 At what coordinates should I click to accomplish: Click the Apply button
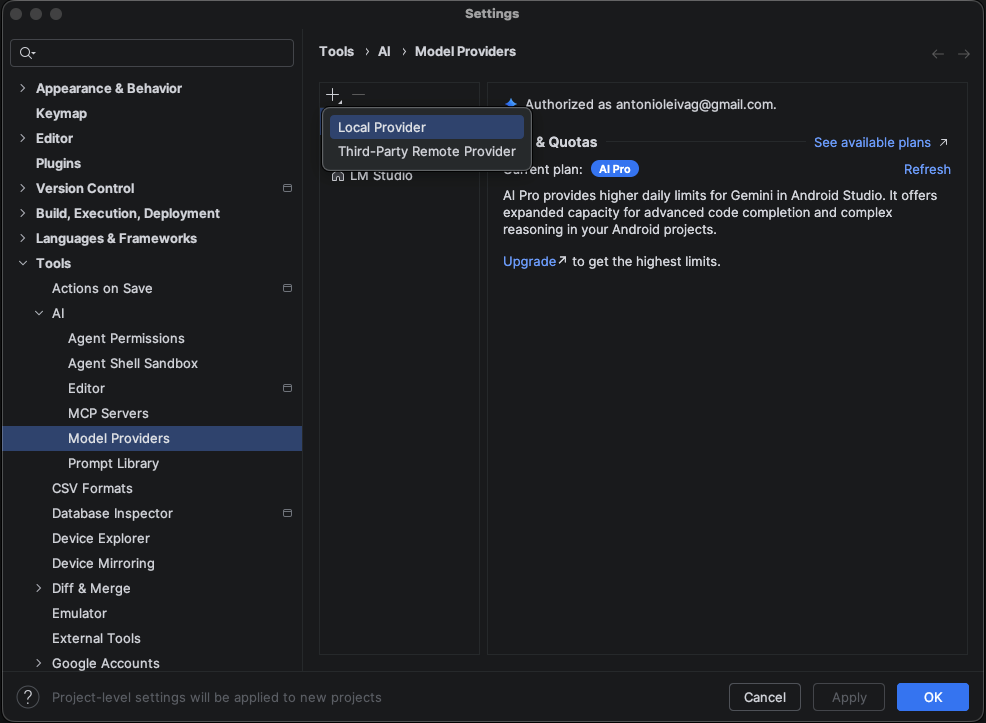849,697
